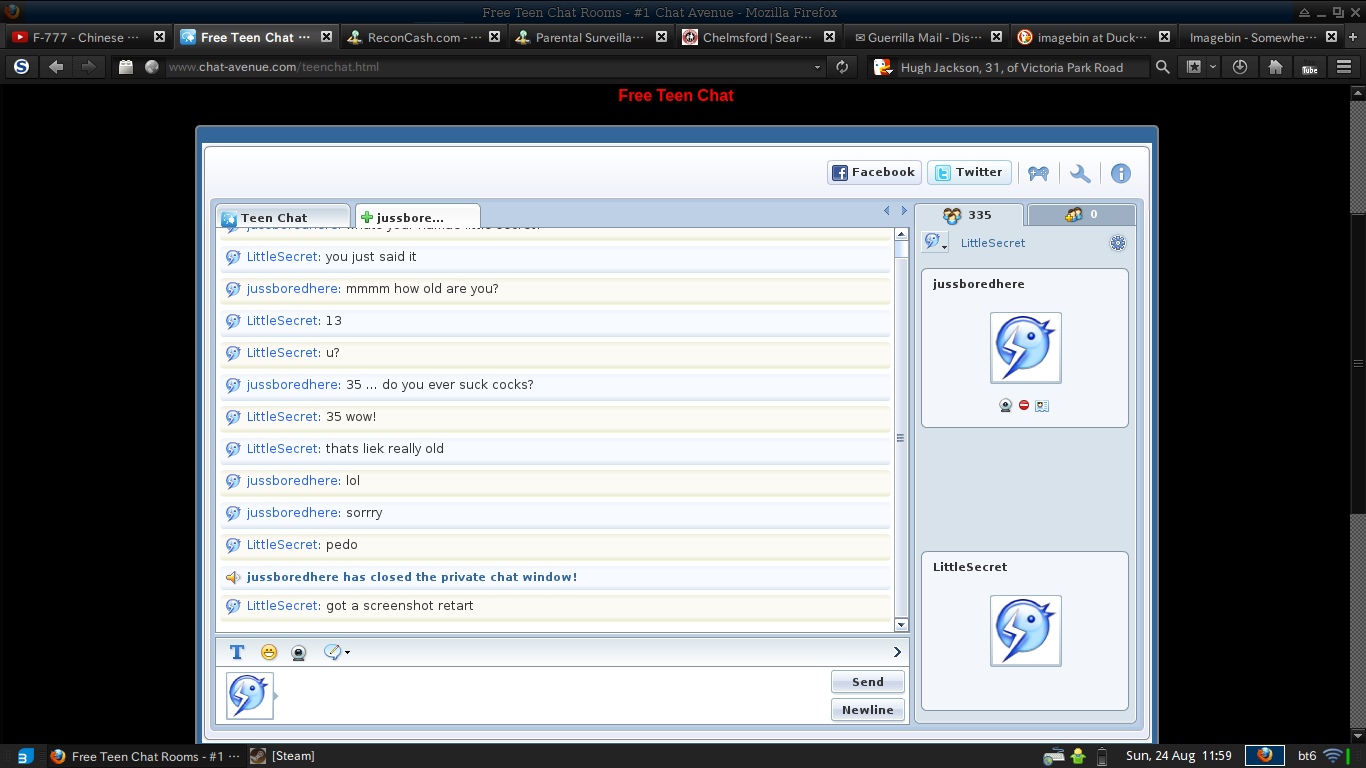The image size is (1366, 768).
Task: View jussboredhere's webcam icon
Action: click(1006, 405)
